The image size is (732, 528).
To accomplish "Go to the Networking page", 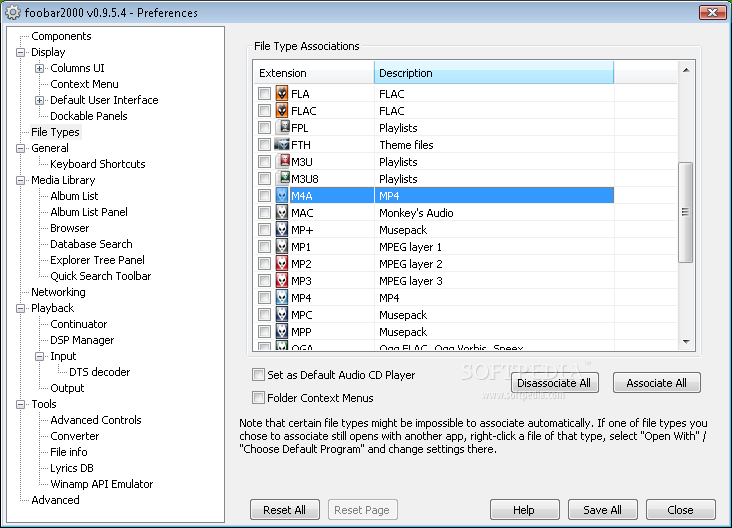I will [58, 292].
